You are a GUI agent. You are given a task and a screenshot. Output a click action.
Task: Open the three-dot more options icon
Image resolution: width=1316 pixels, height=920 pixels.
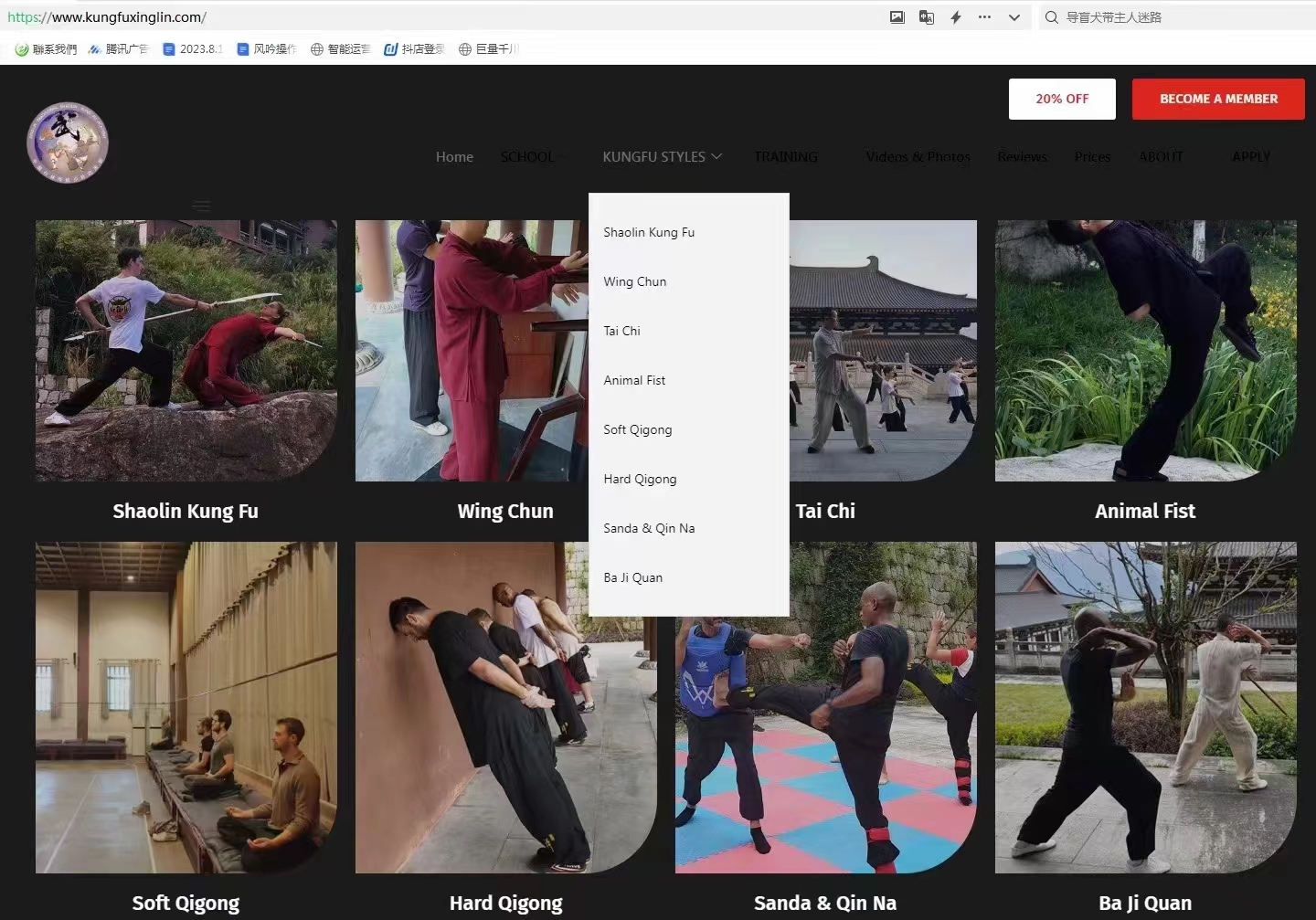click(x=984, y=17)
